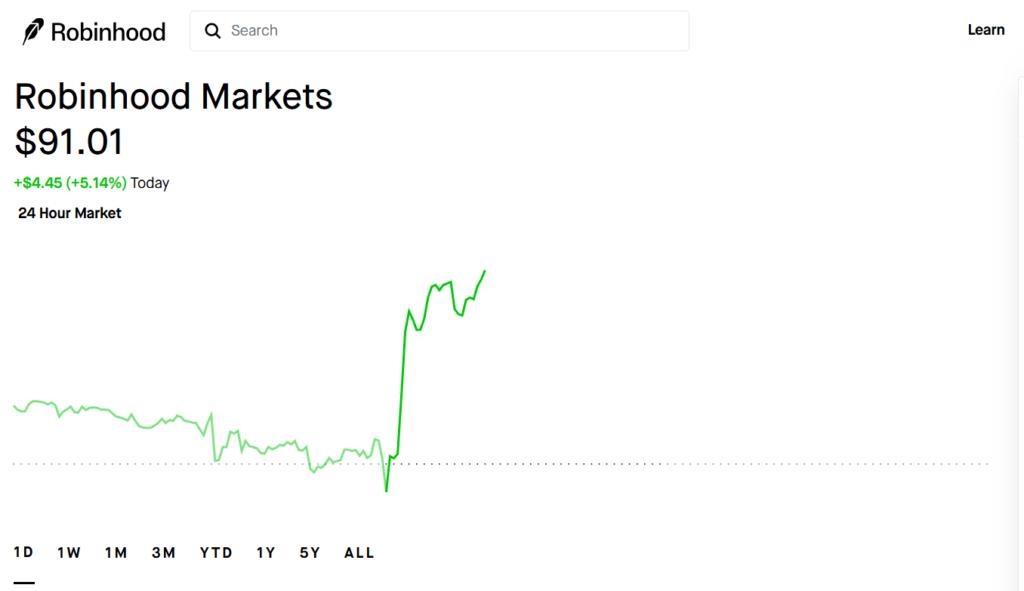Click the 24 Hour Market label
Screen dimensions: 1024x591
click(70, 213)
